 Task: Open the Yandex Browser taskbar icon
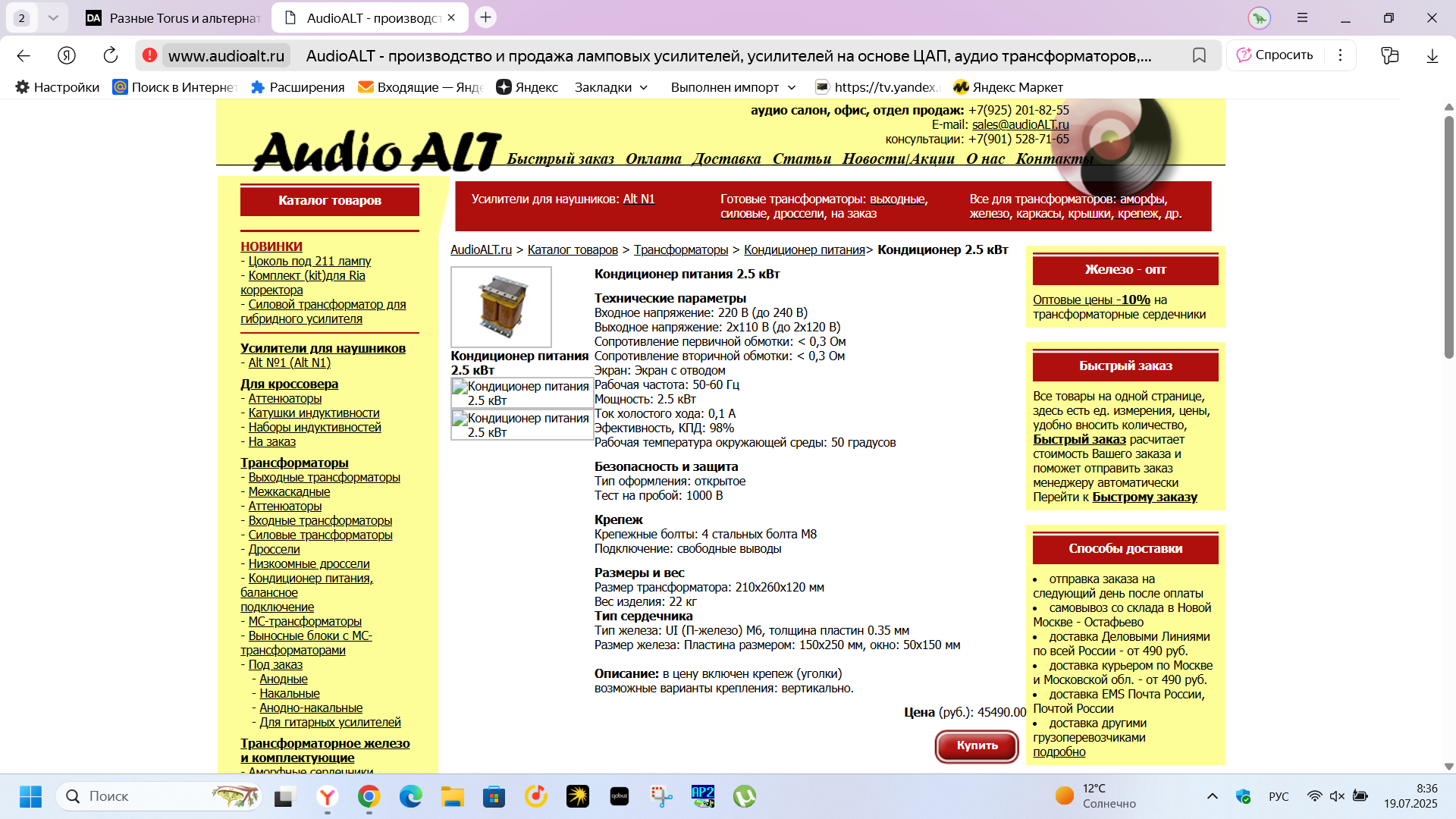click(327, 796)
